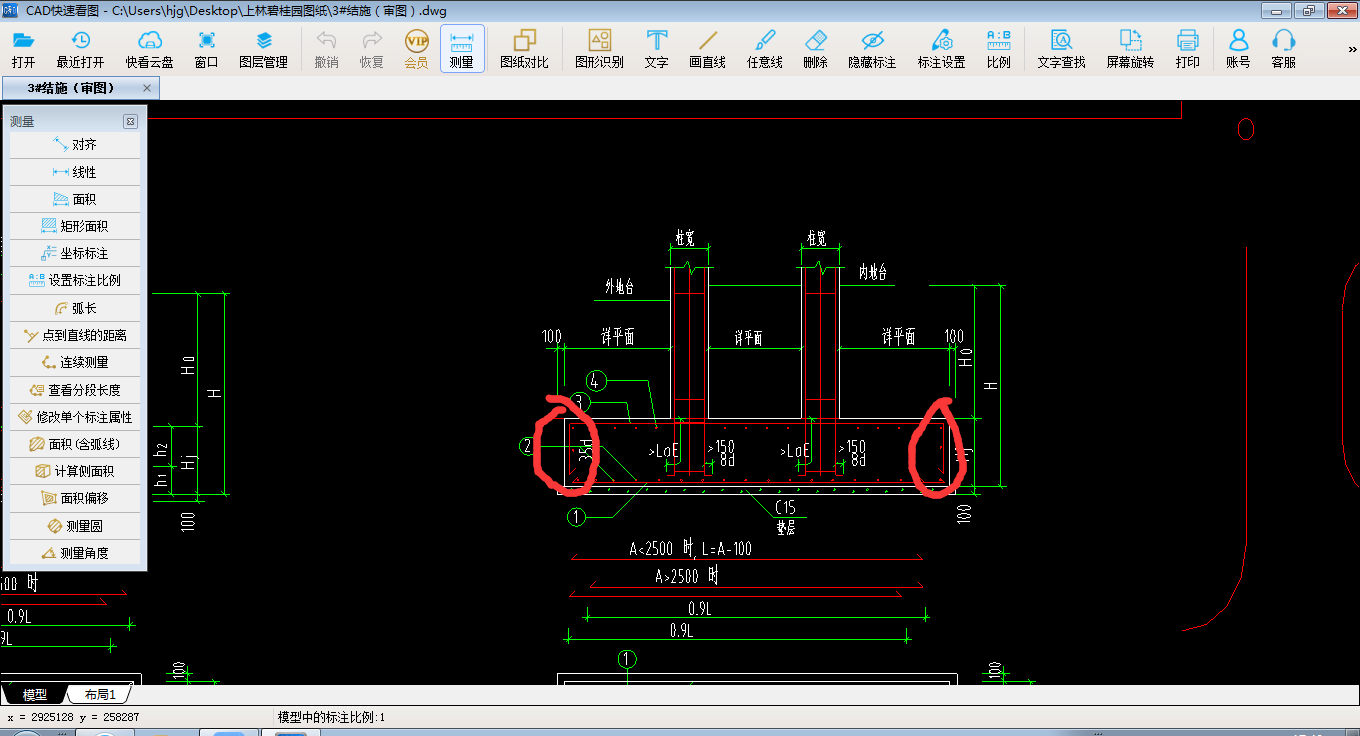The width and height of the screenshot is (1360, 736).
Task: Switch to 模型 model tab
Action: pos(35,695)
